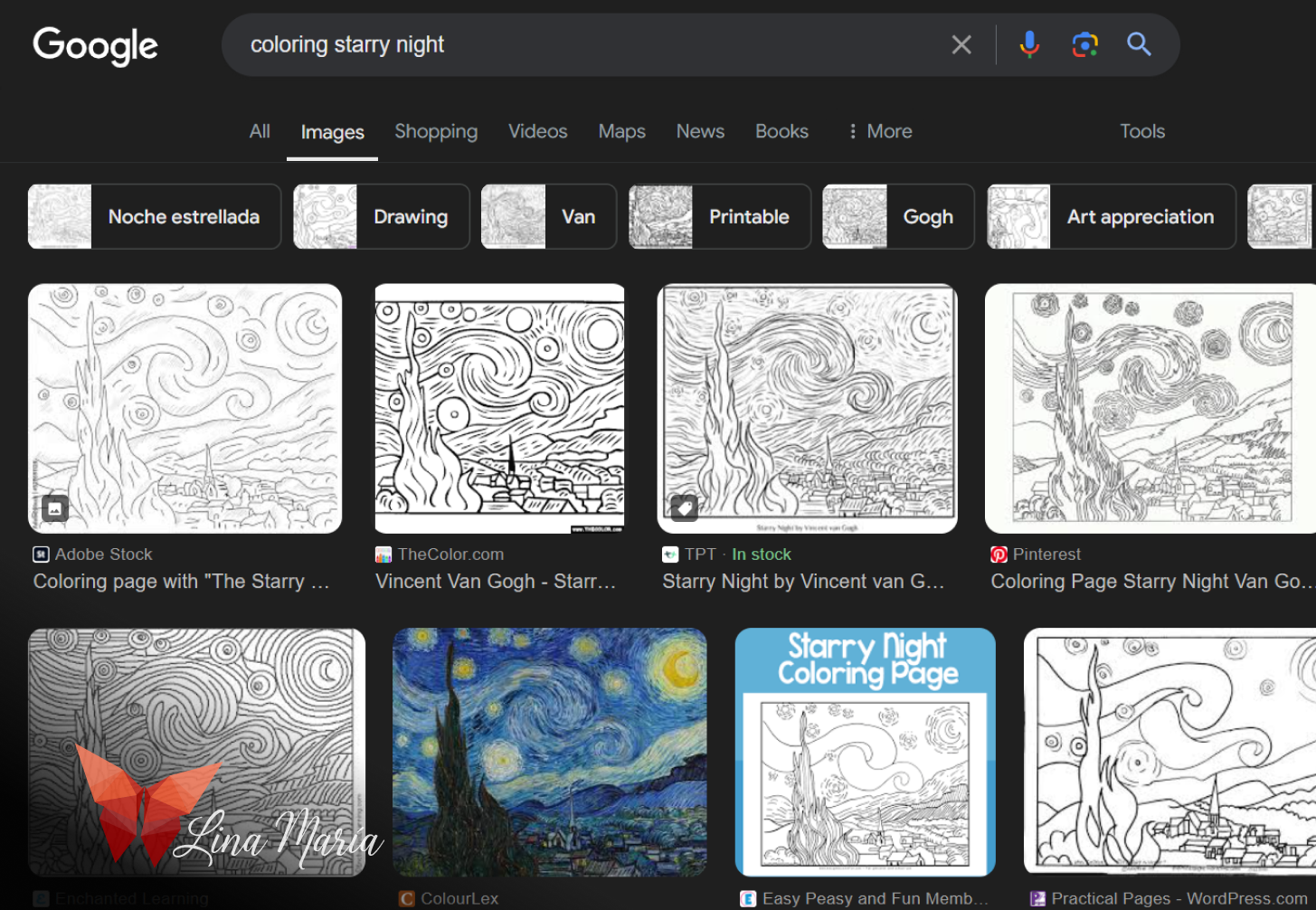The height and width of the screenshot is (910, 1316).
Task: Click 'Practical Pages - WordPress.com' source
Action: click(x=1179, y=899)
